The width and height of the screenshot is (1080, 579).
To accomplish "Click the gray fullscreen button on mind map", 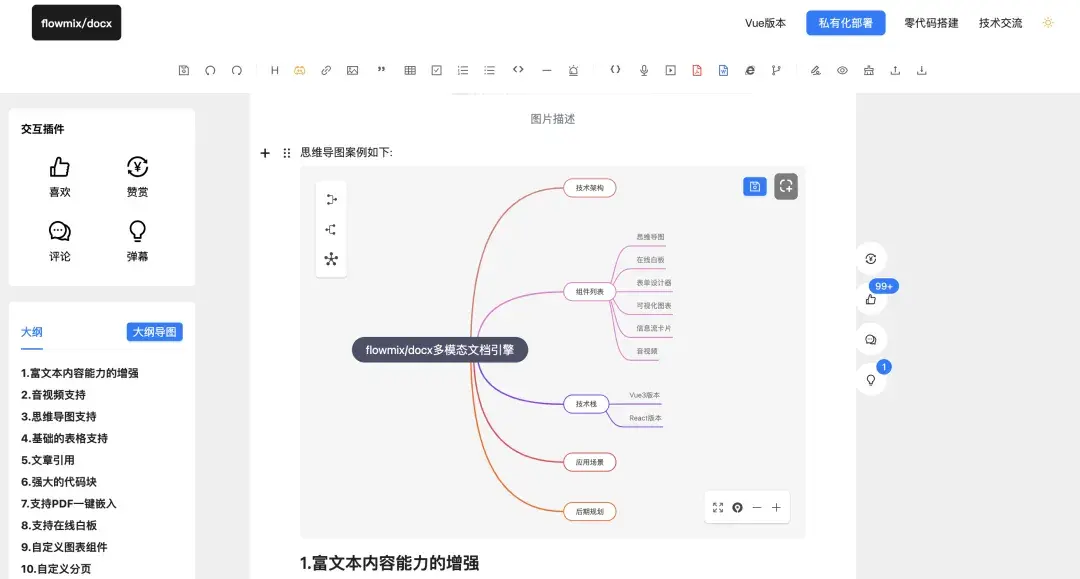I will tap(786, 187).
